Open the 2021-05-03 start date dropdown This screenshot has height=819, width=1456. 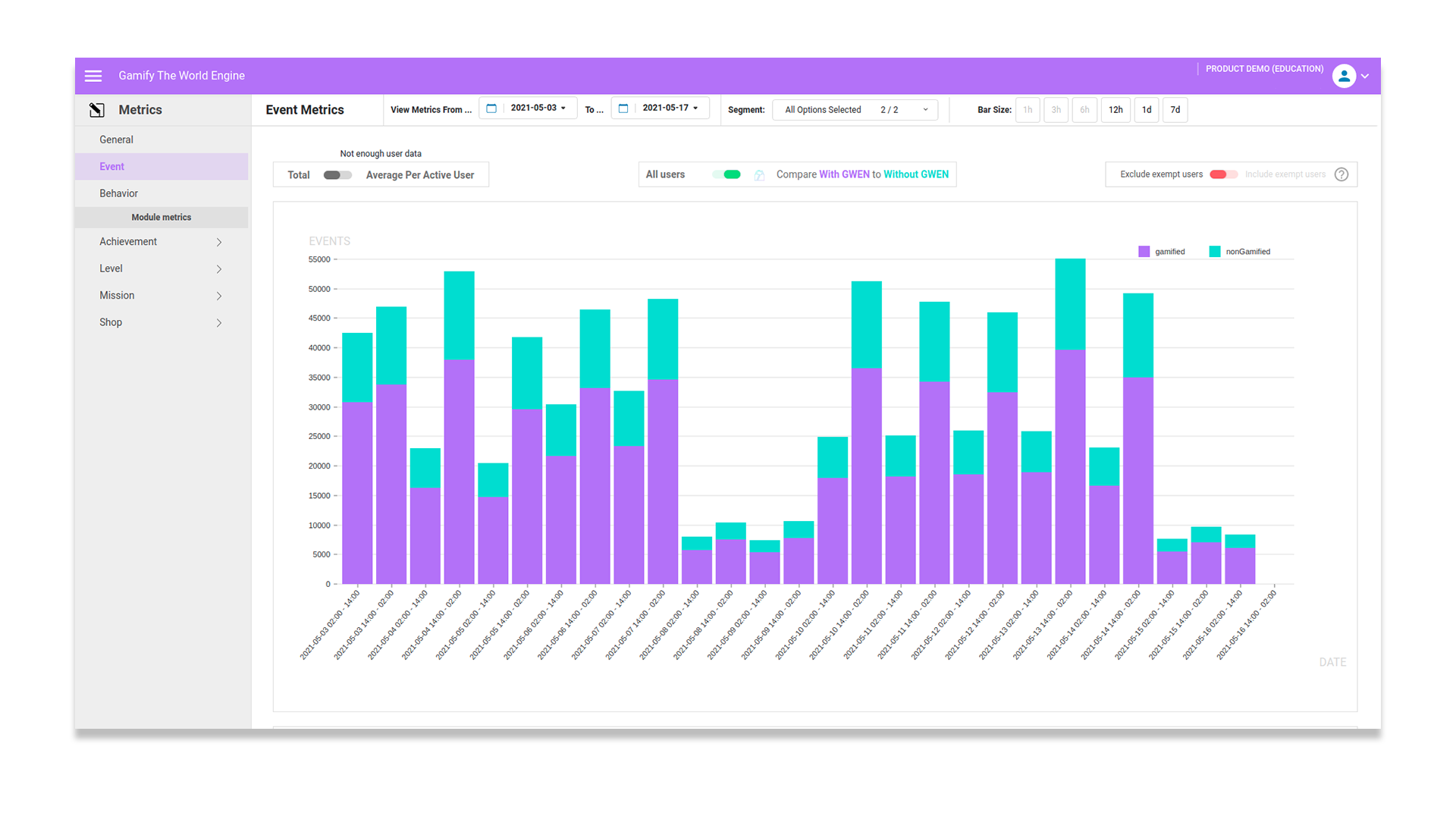pos(538,108)
